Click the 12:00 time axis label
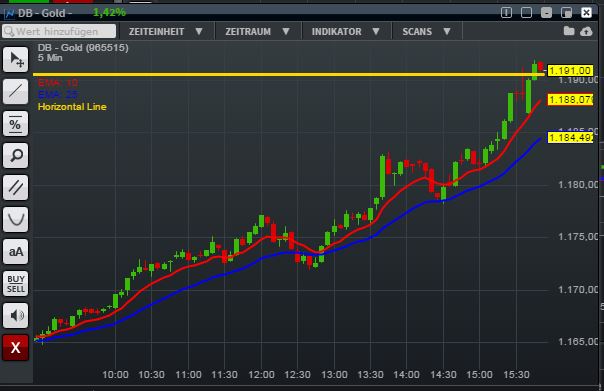604x391 pixels. point(261,374)
